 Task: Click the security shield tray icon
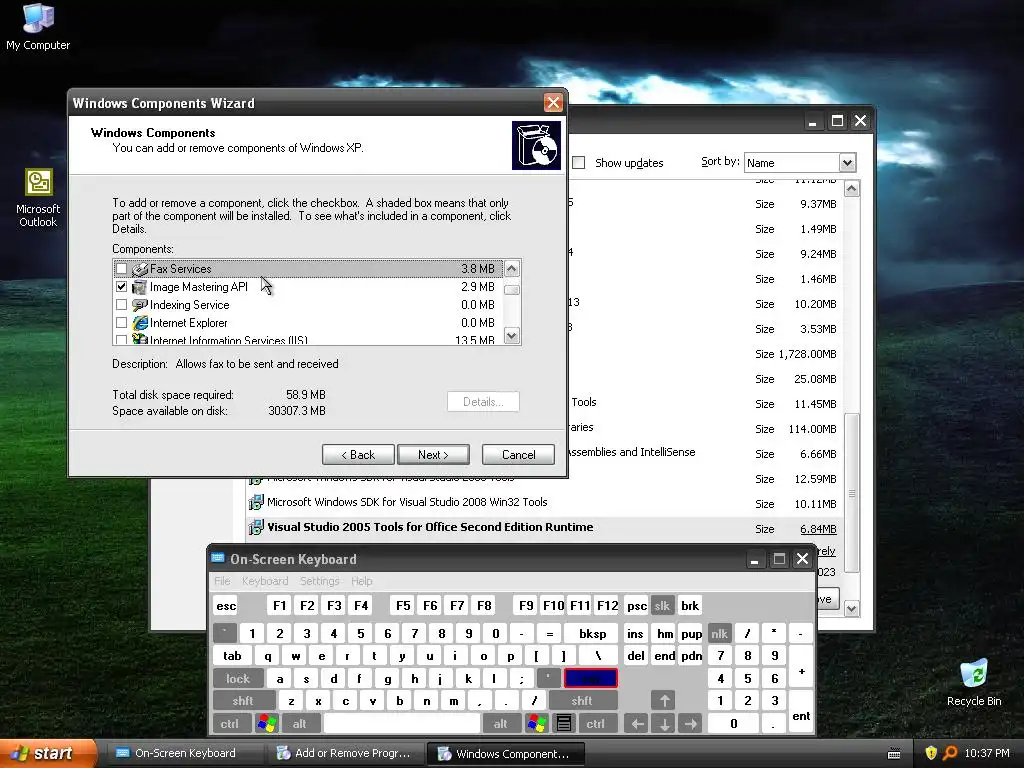(x=931, y=753)
